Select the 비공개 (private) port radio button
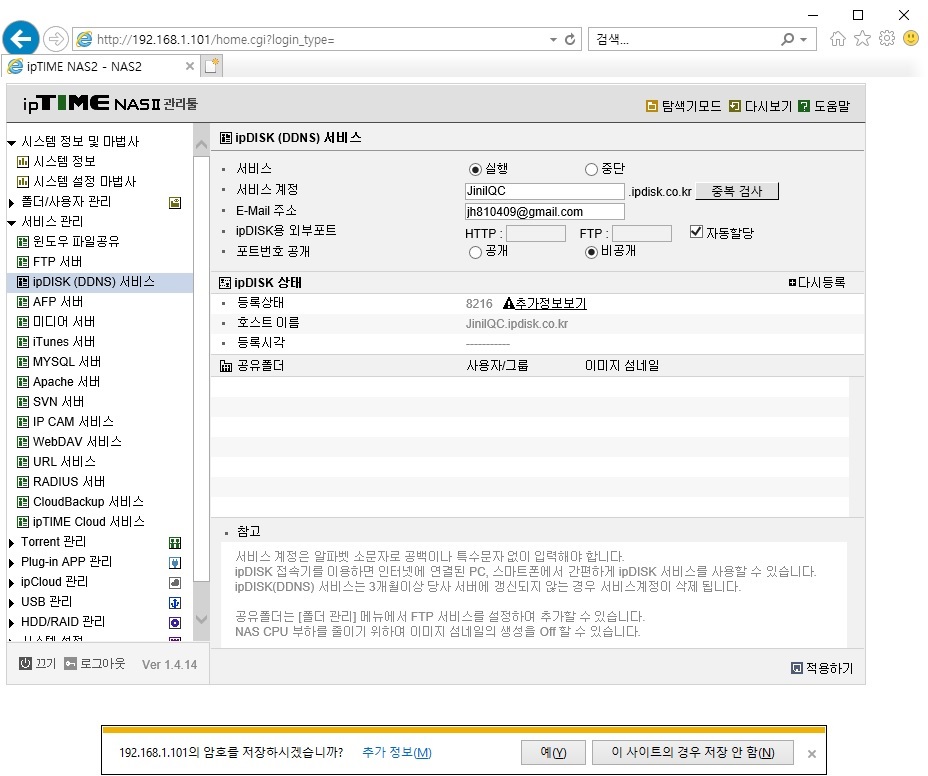928x776 pixels. pos(591,253)
